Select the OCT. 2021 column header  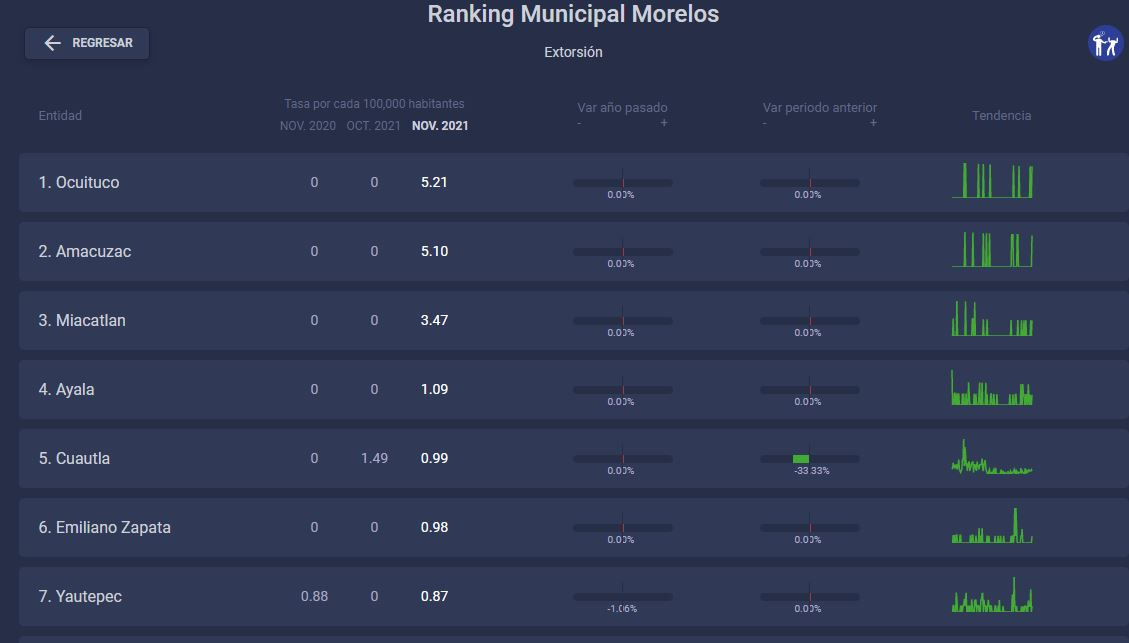coord(373,126)
